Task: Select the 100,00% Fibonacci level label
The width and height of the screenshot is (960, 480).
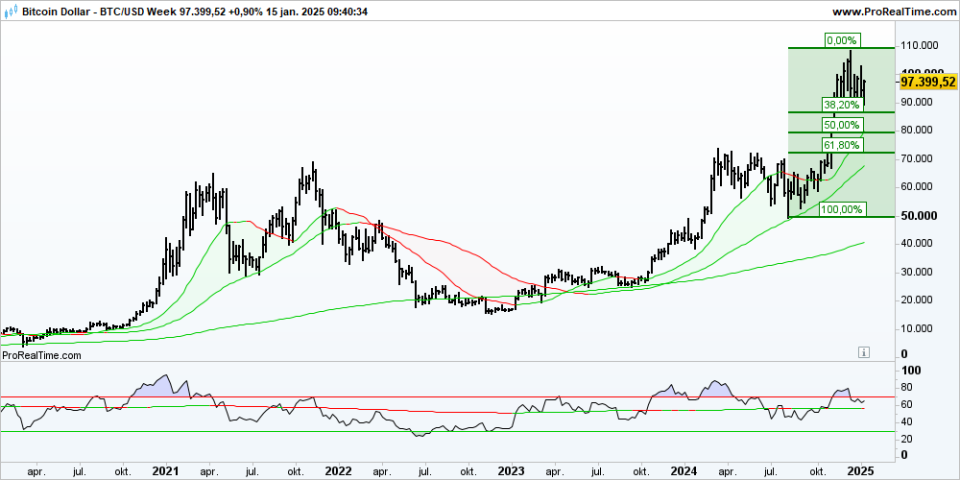Action: (843, 209)
